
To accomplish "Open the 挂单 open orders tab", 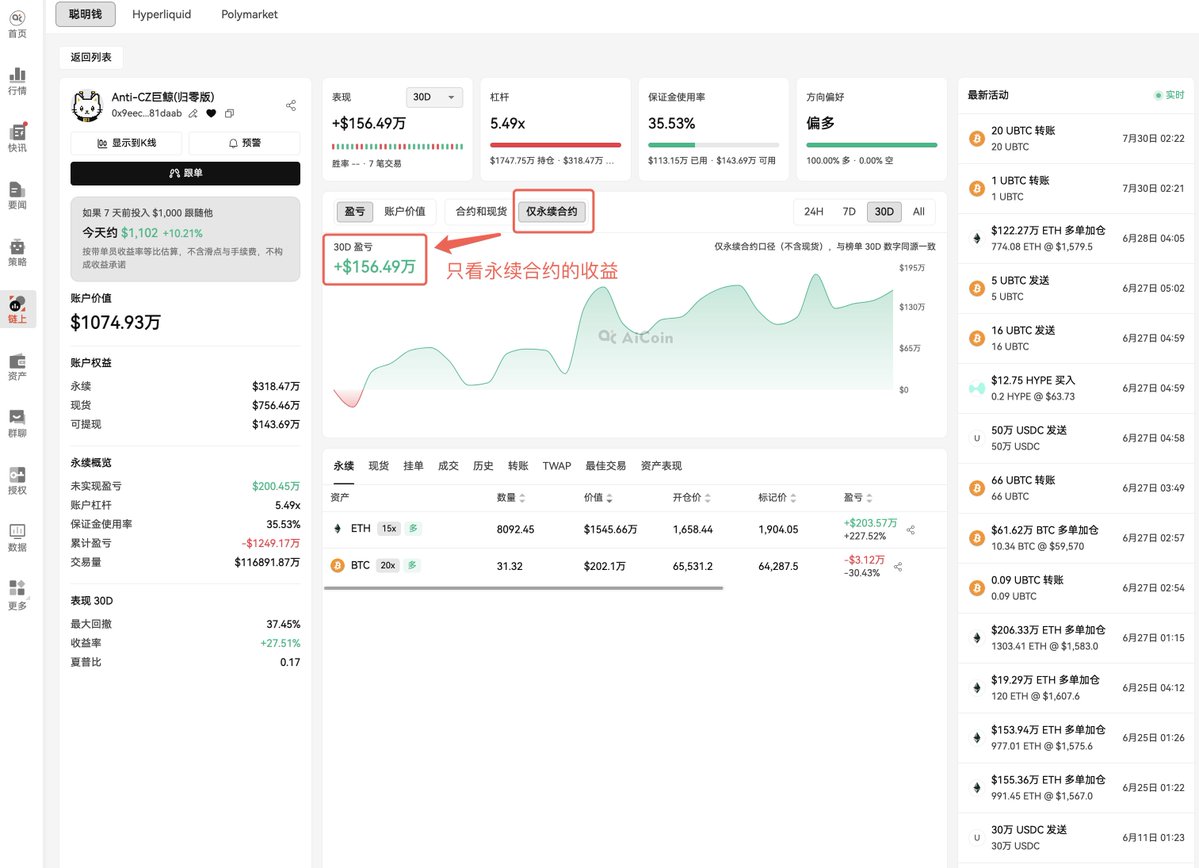I will coord(413,466).
